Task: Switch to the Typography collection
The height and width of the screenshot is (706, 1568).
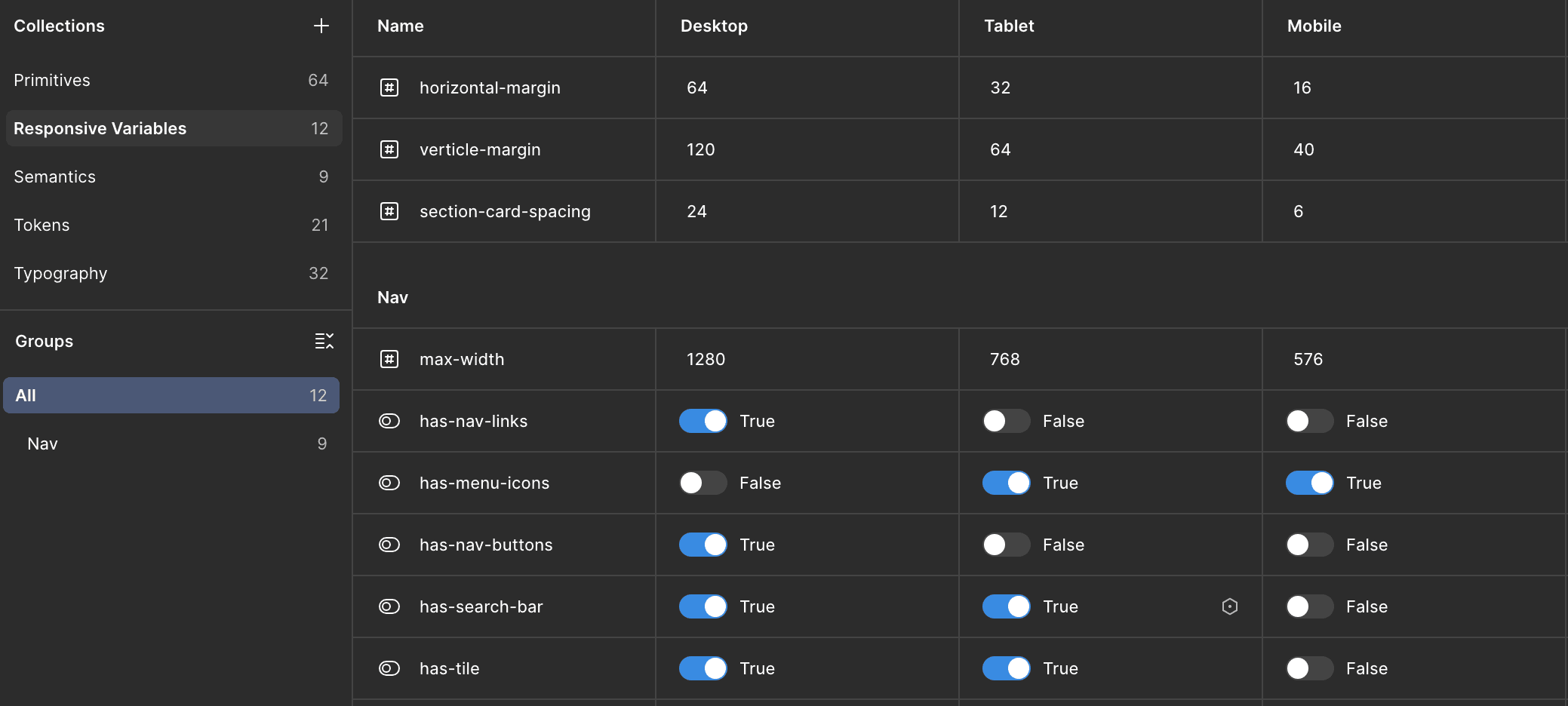Action: (60, 273)
